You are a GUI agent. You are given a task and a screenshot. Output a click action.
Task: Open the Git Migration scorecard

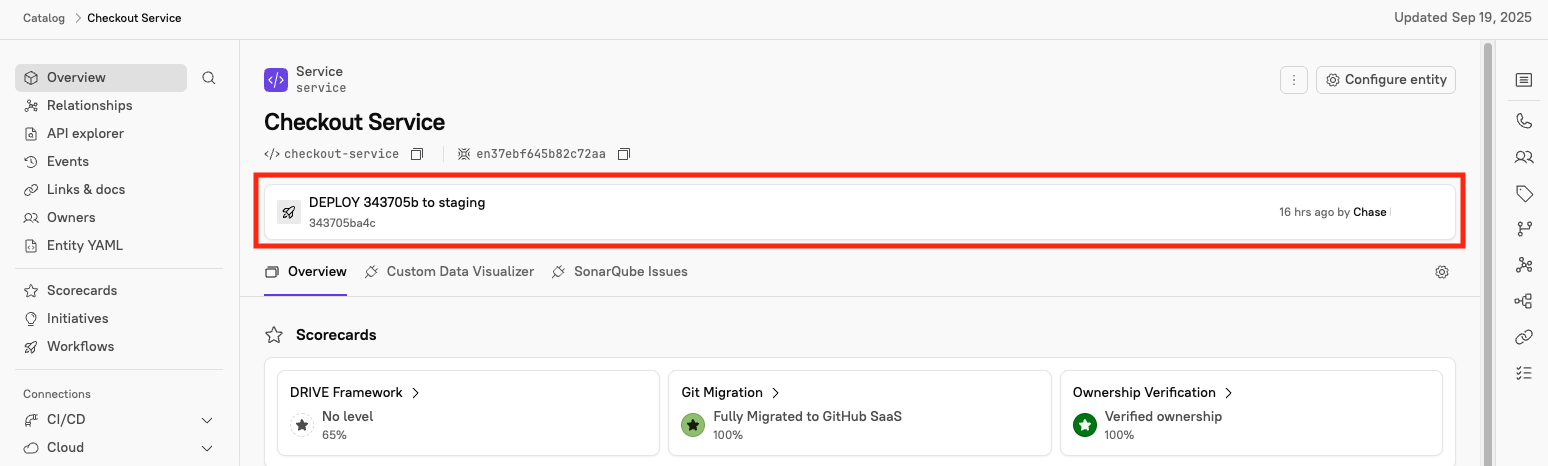[x=730, y=393]
